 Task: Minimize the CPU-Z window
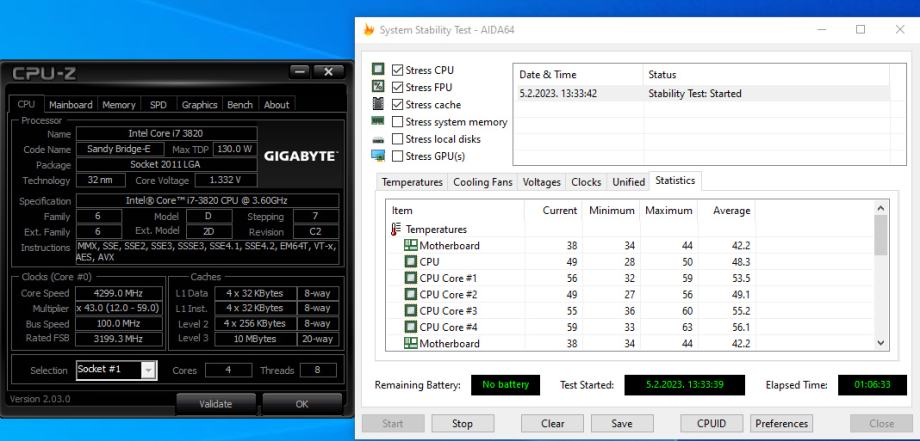299,72
